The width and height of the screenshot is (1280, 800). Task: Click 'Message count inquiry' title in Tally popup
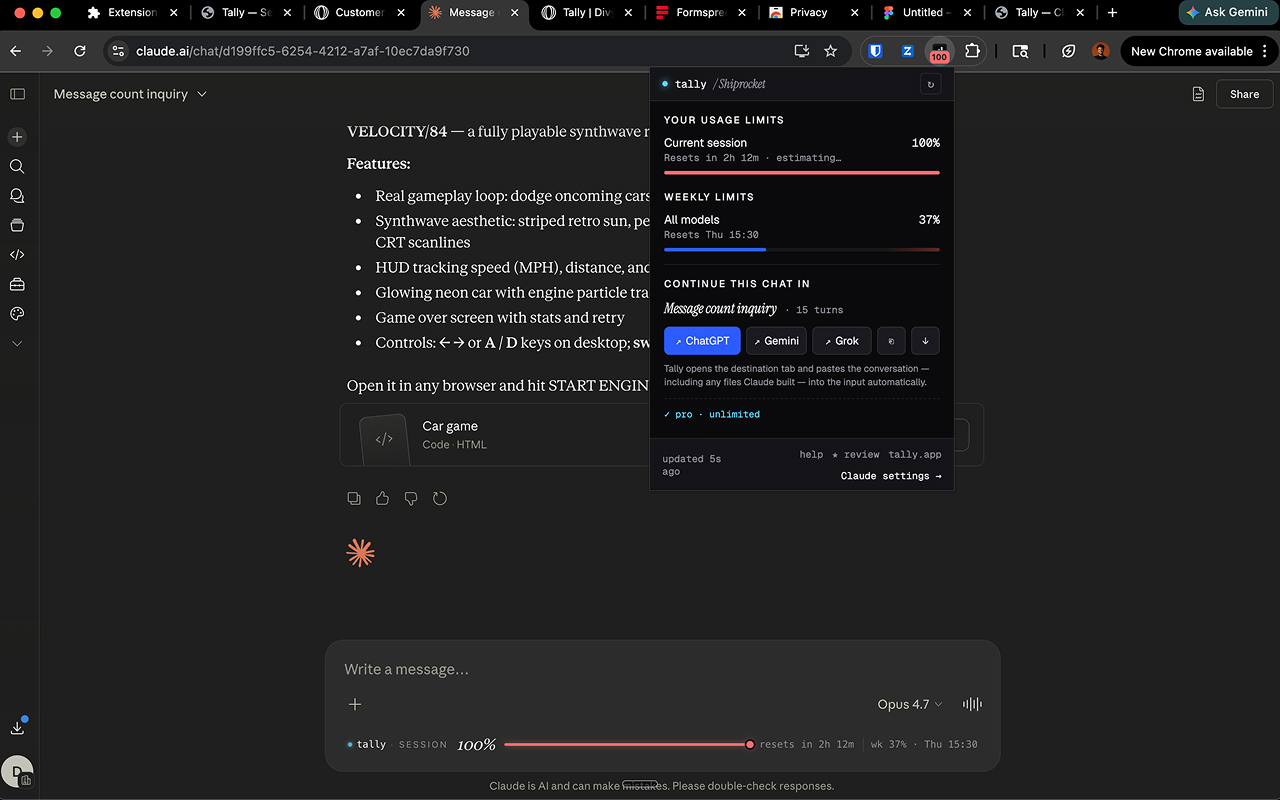[x=720, y=309]
